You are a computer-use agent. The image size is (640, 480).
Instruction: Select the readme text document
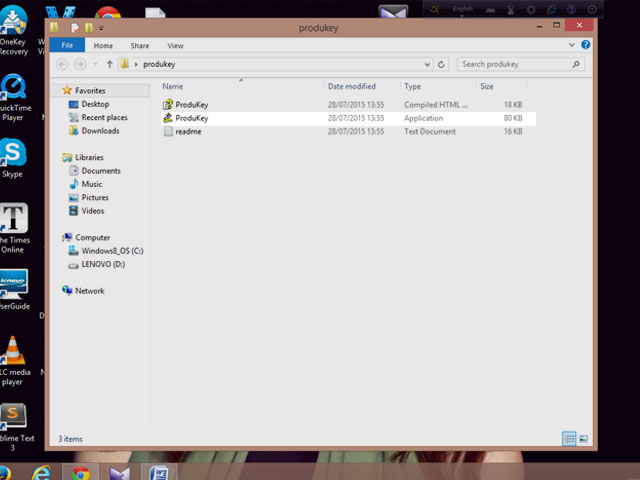[x=348, y=131]
